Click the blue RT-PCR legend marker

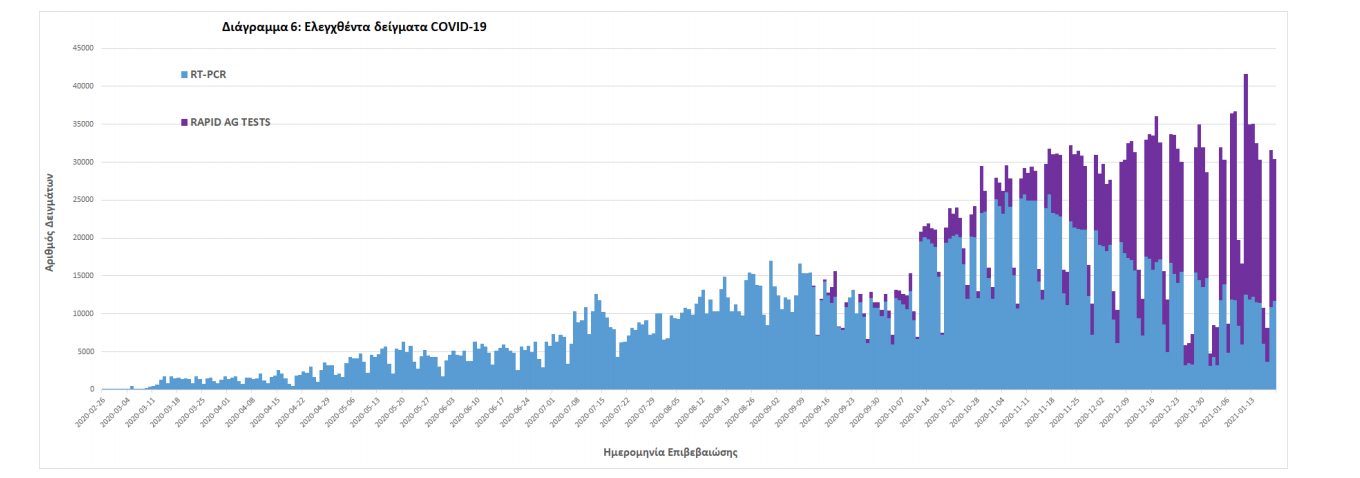184,74
